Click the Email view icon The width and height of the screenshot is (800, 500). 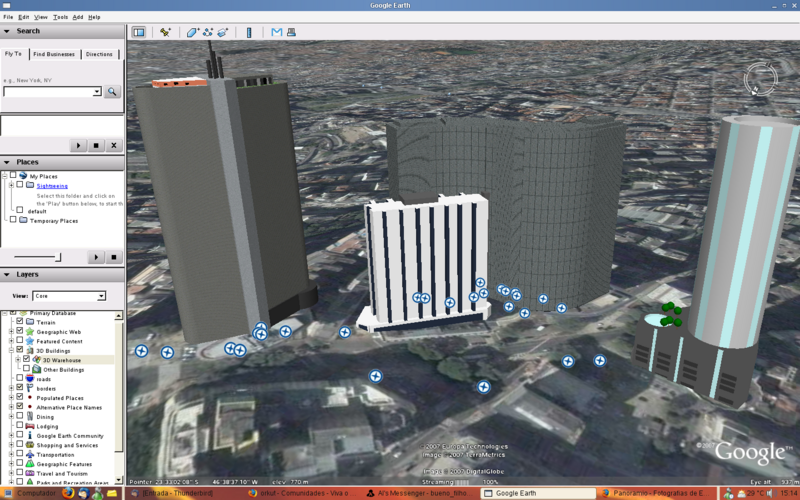(x=277, y=32)
